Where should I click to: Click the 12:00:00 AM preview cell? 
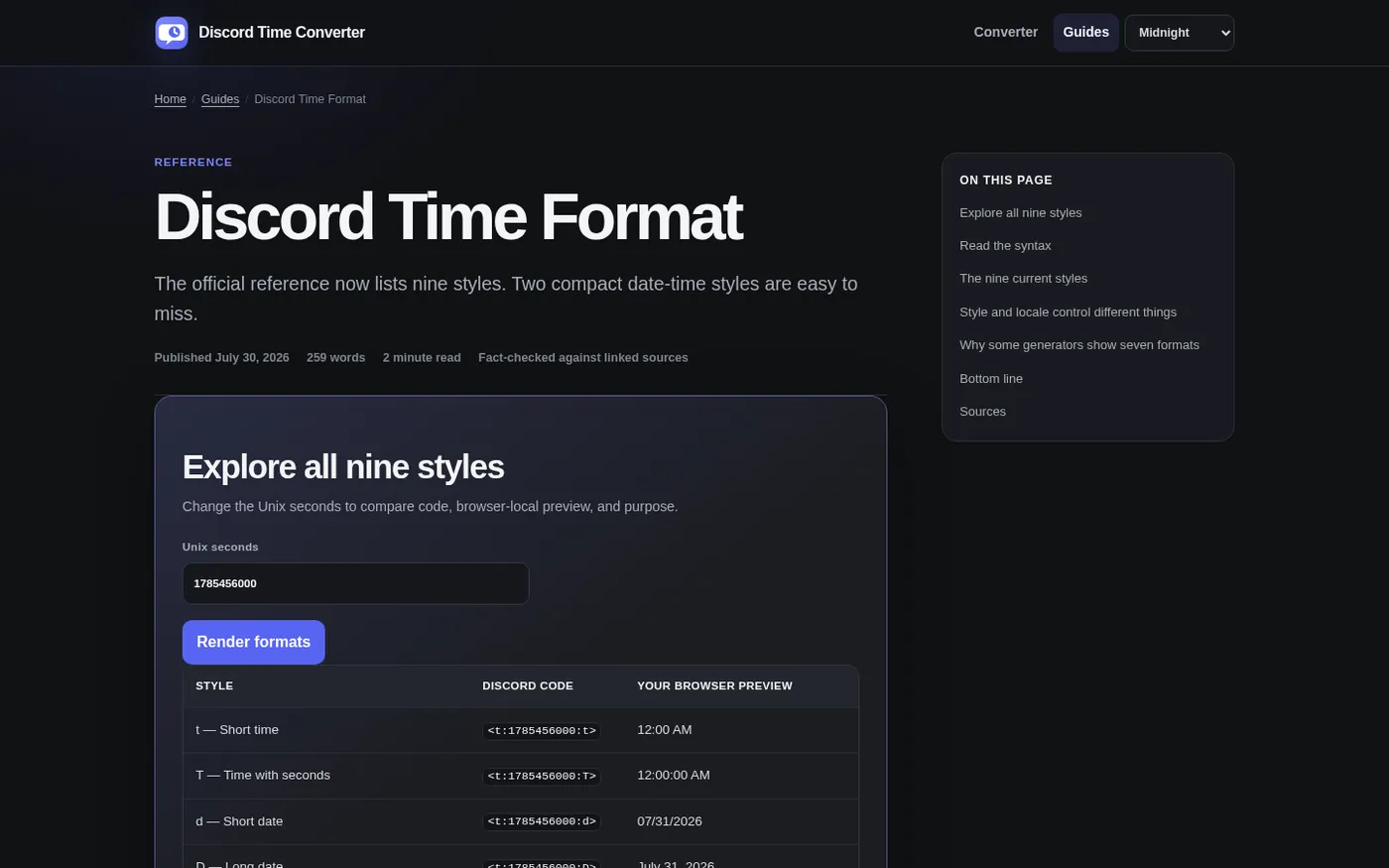[673, 776]
